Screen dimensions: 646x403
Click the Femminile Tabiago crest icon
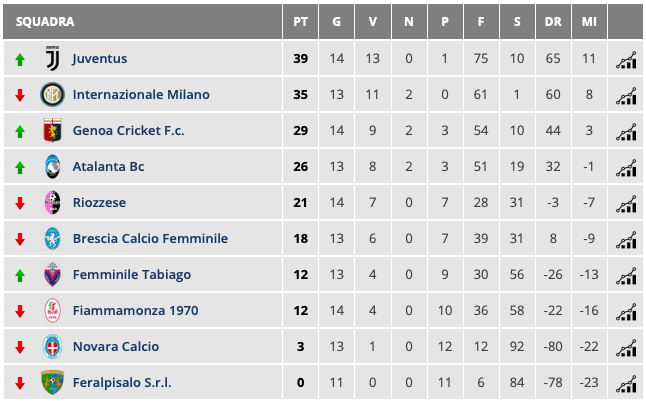pyautogui.click(x=52, y=275)
